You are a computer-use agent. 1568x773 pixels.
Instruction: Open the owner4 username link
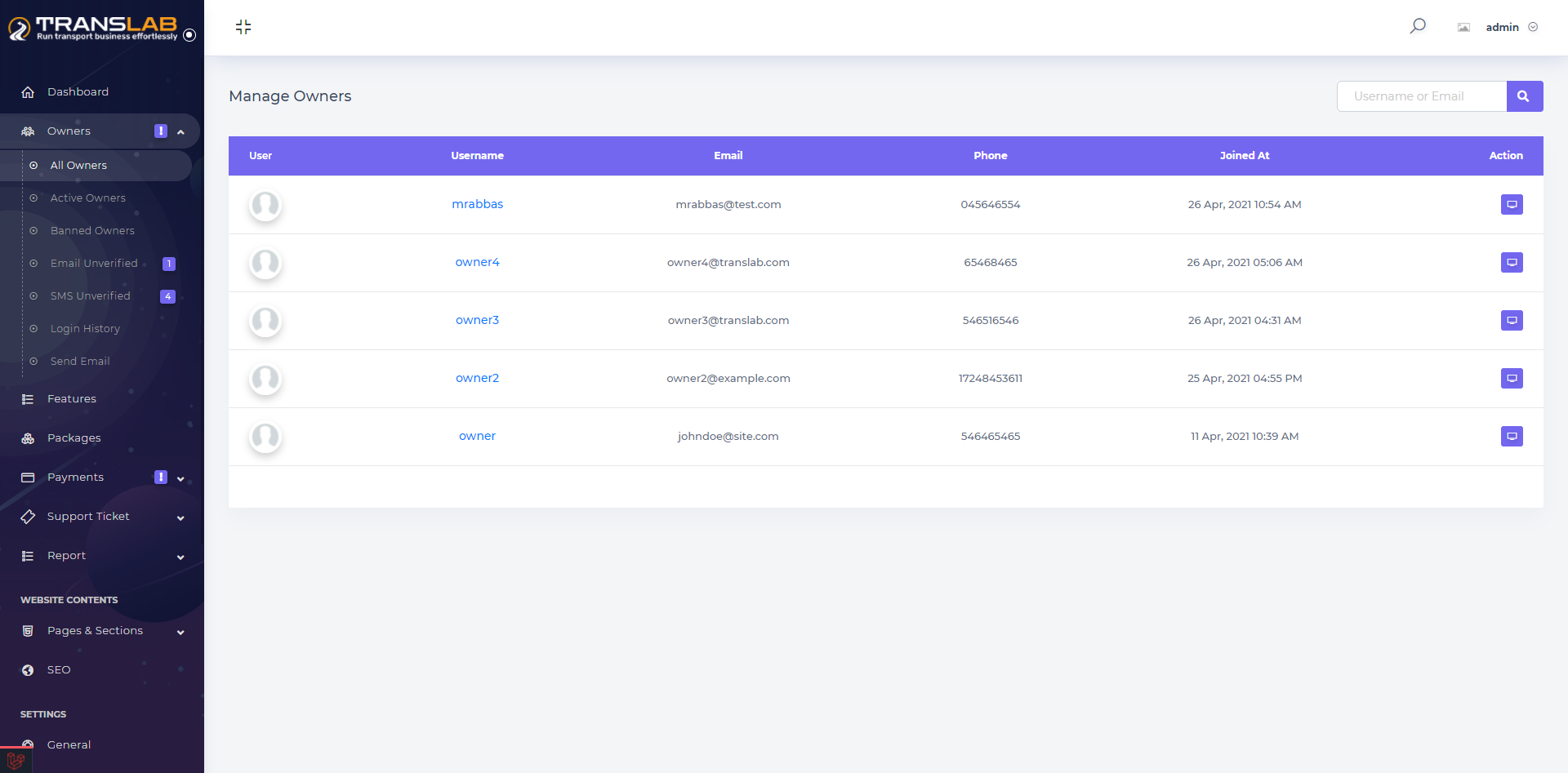click(x=478, y=262)
